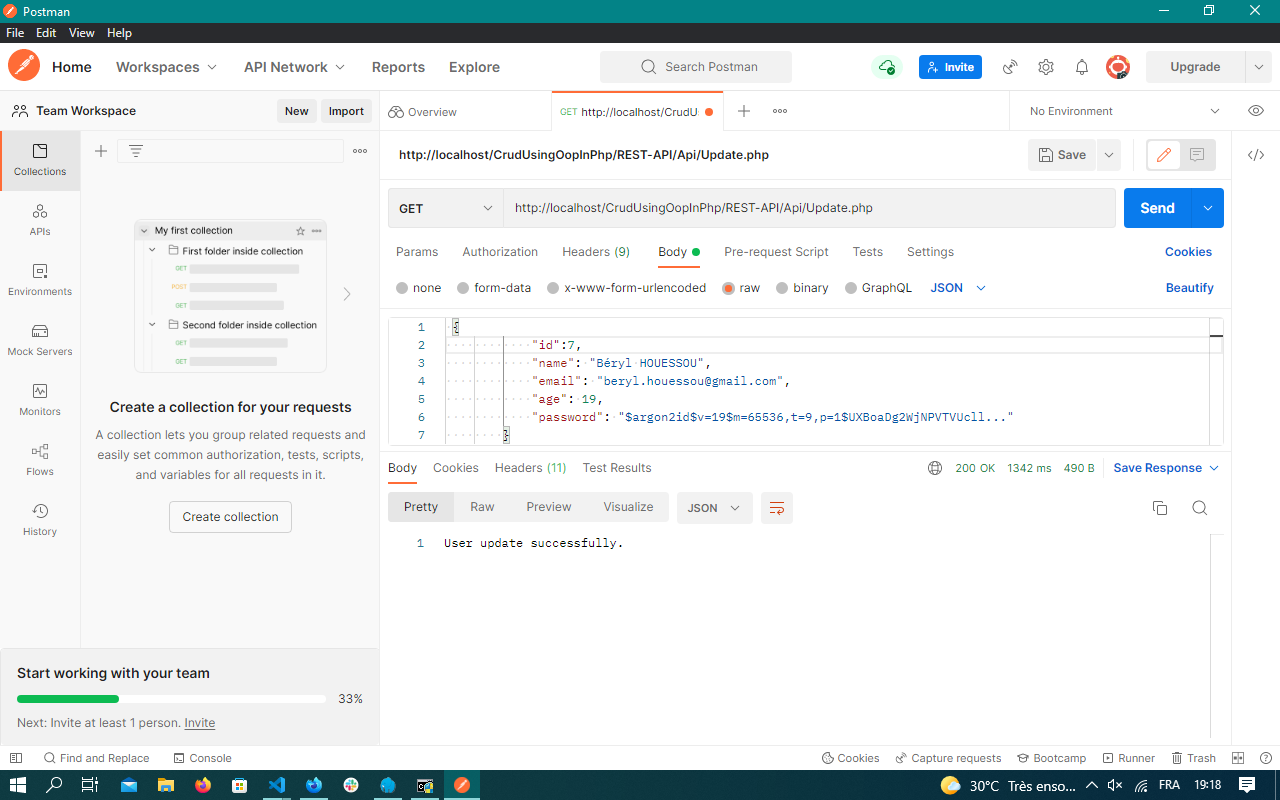1280x800 pixels.
Task: Expand the Workspaces menu
Action: pos(166,67)
